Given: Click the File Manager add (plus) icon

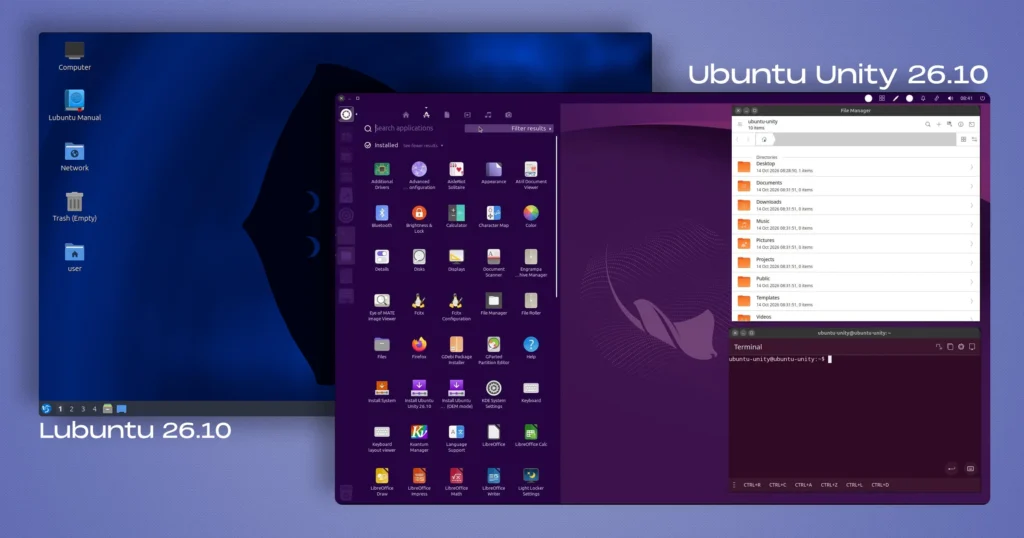Looking at the screenshot, I should [938, 124].
